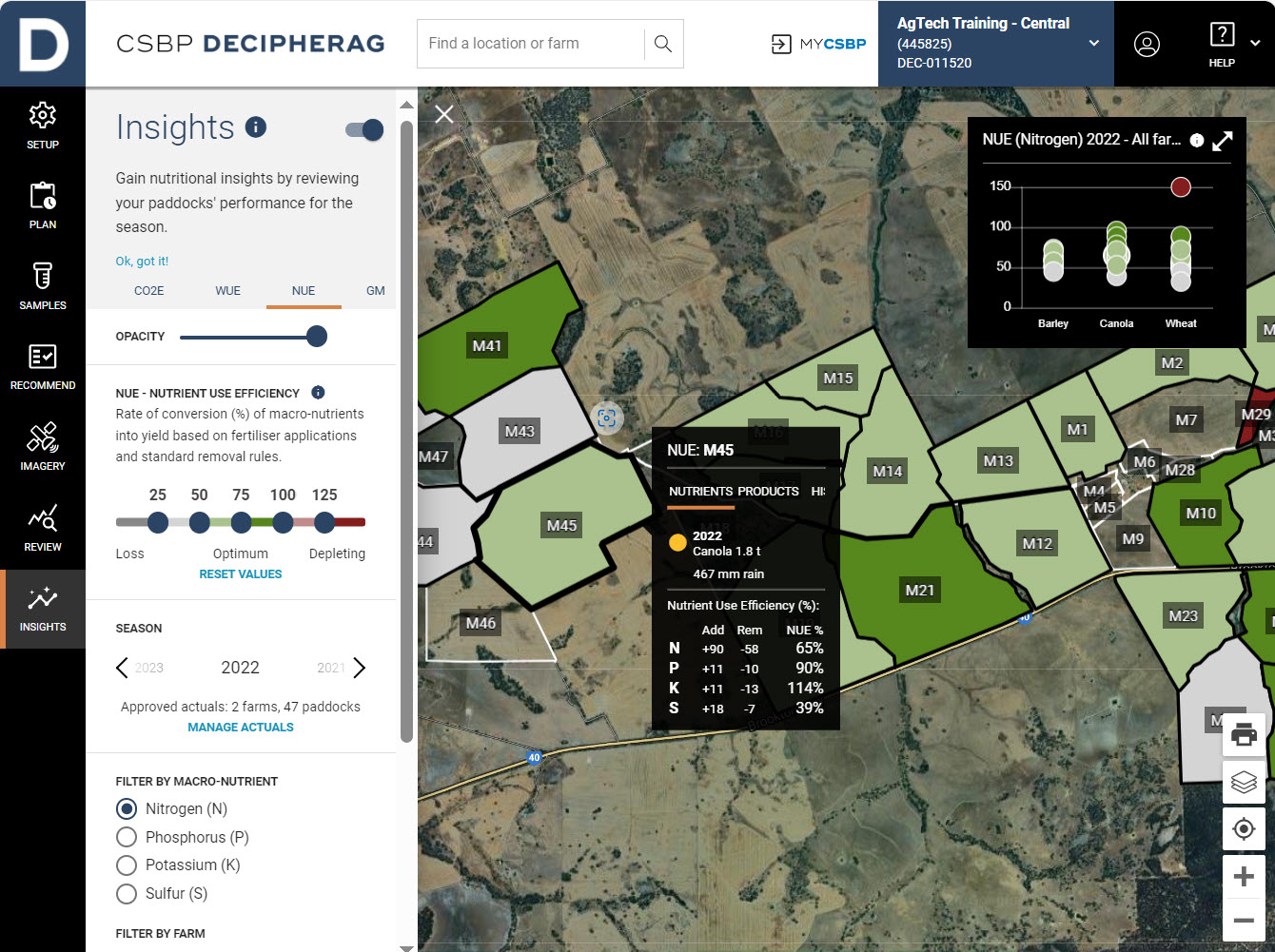Open the Products tab in M45 popup

coord(768,492)
